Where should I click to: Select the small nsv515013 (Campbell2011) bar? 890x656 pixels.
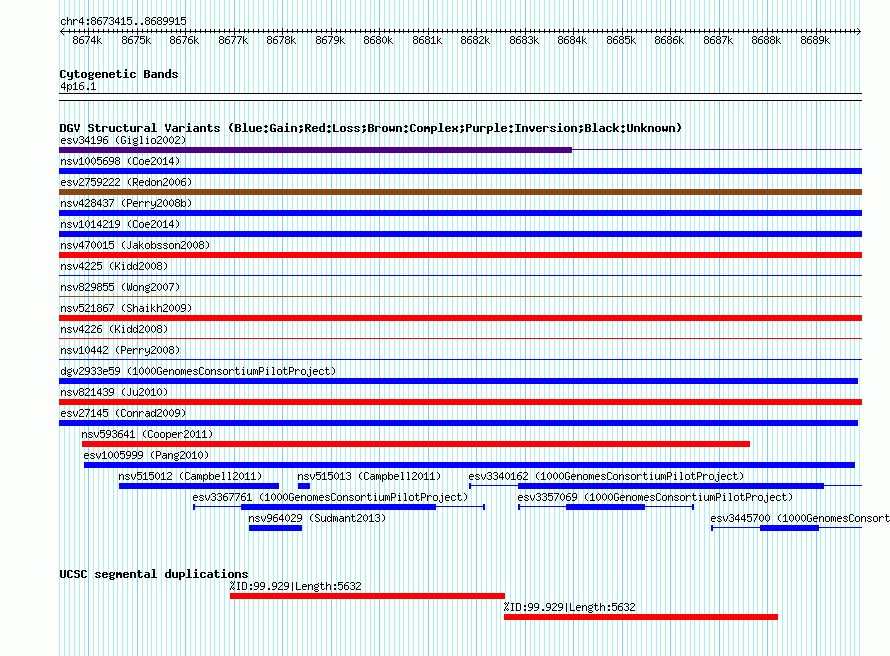click(304, 486)
